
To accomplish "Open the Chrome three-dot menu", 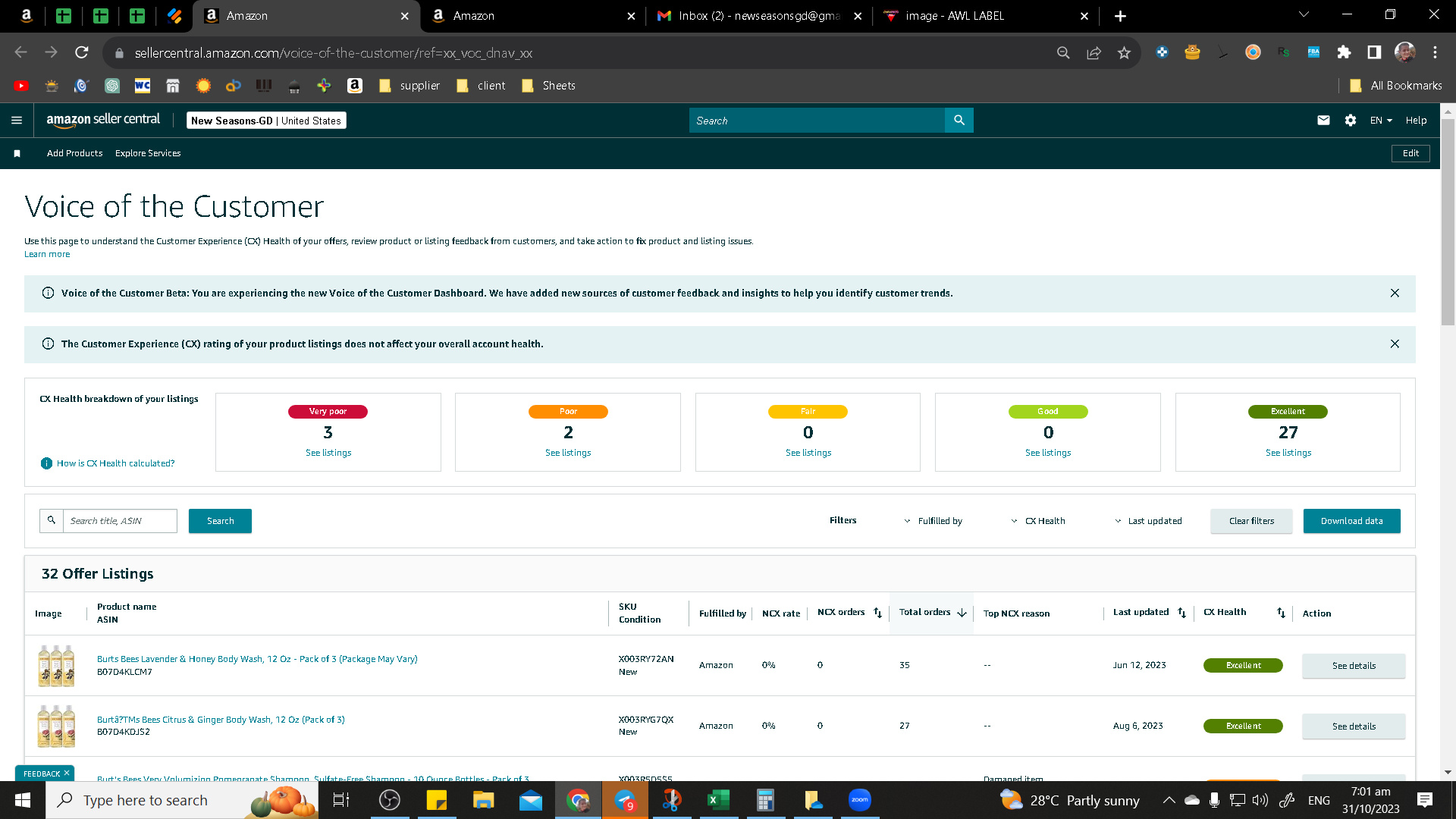I will pos(1435,52).
